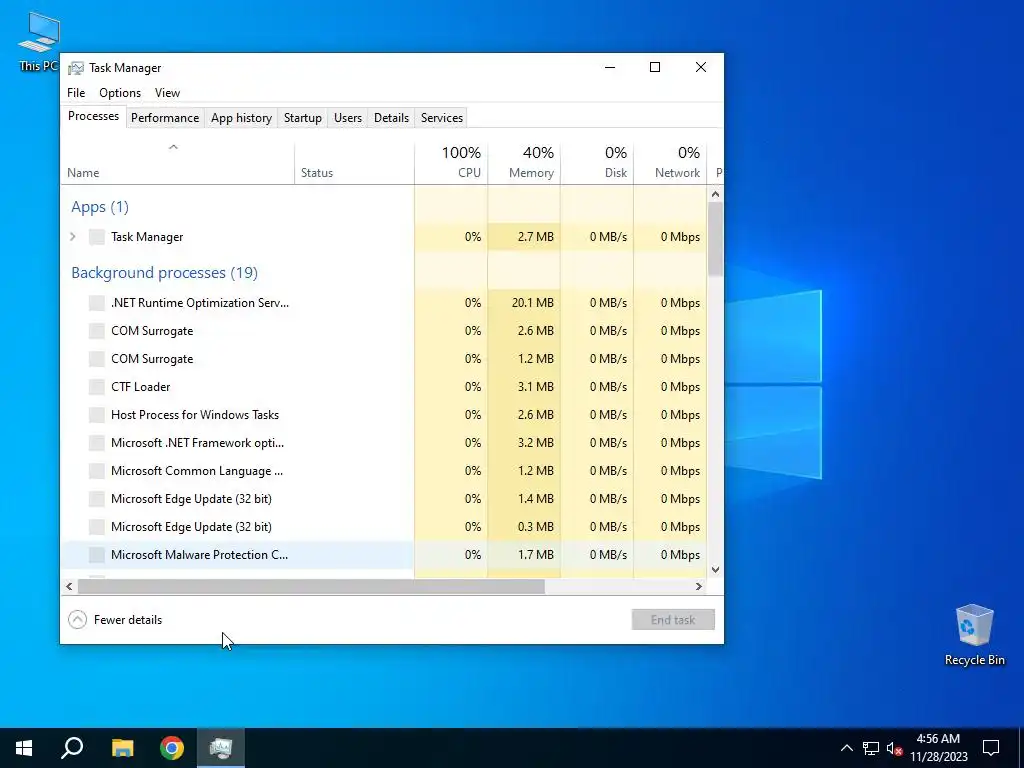Switch to the Details tab
Viewport: 1024px width, 768px height.
click(x=391, y=118)
